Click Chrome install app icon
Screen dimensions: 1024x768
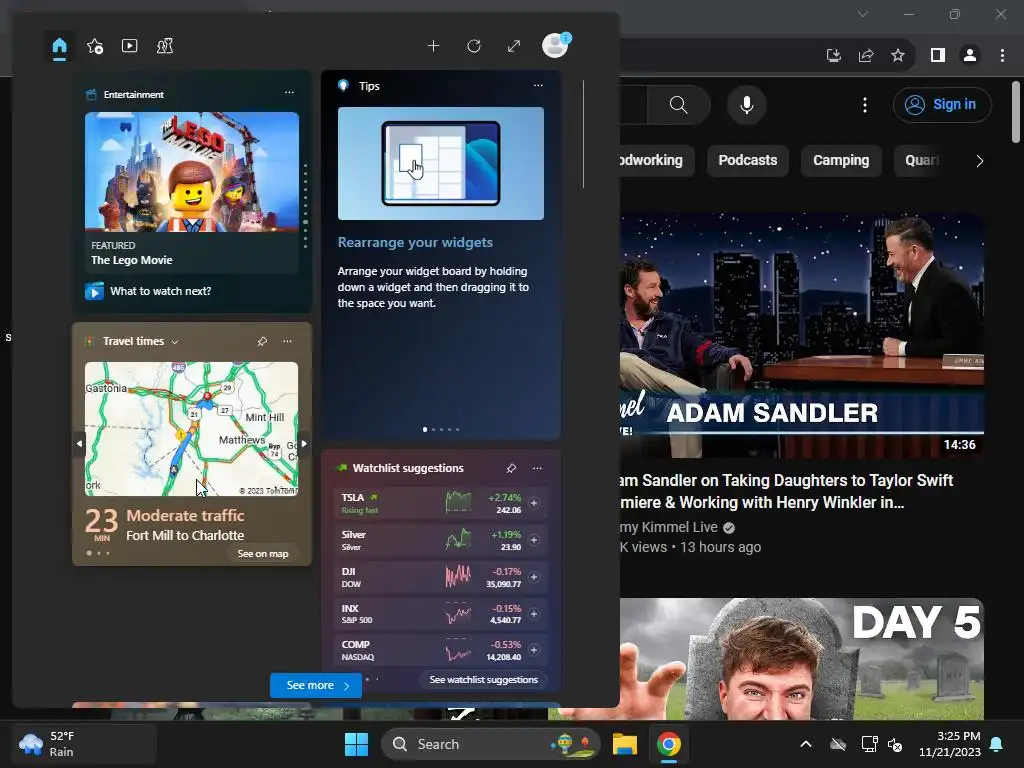click(833, 56)
